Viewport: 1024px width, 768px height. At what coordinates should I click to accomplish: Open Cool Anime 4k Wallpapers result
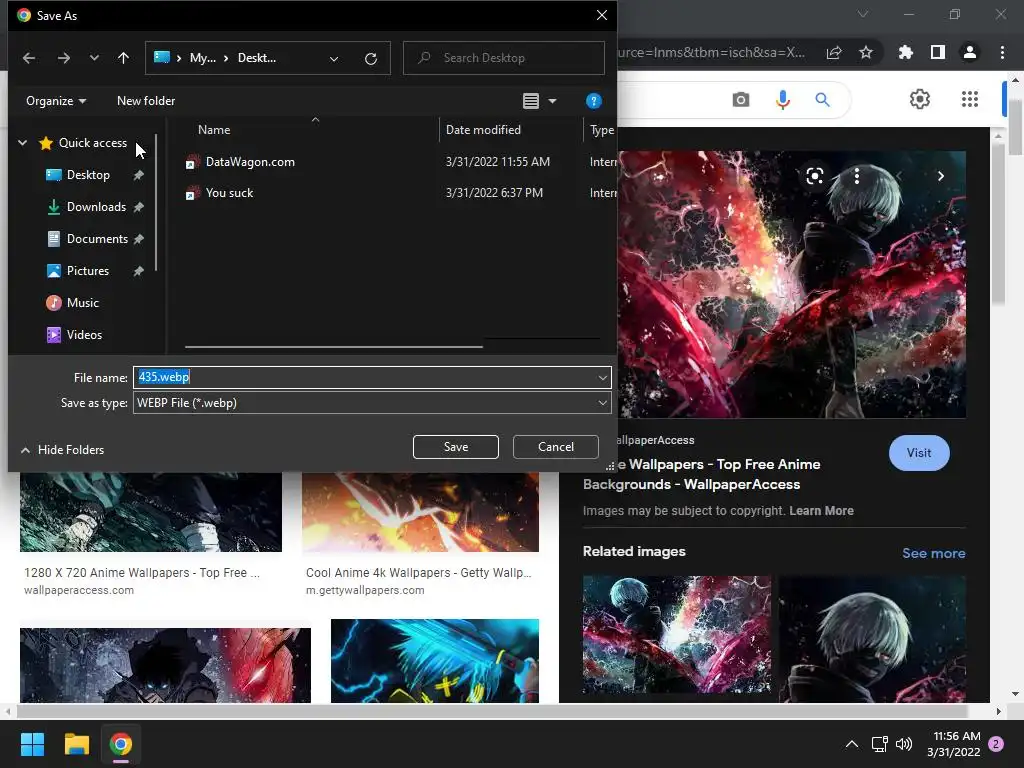(x=419, y=573)
